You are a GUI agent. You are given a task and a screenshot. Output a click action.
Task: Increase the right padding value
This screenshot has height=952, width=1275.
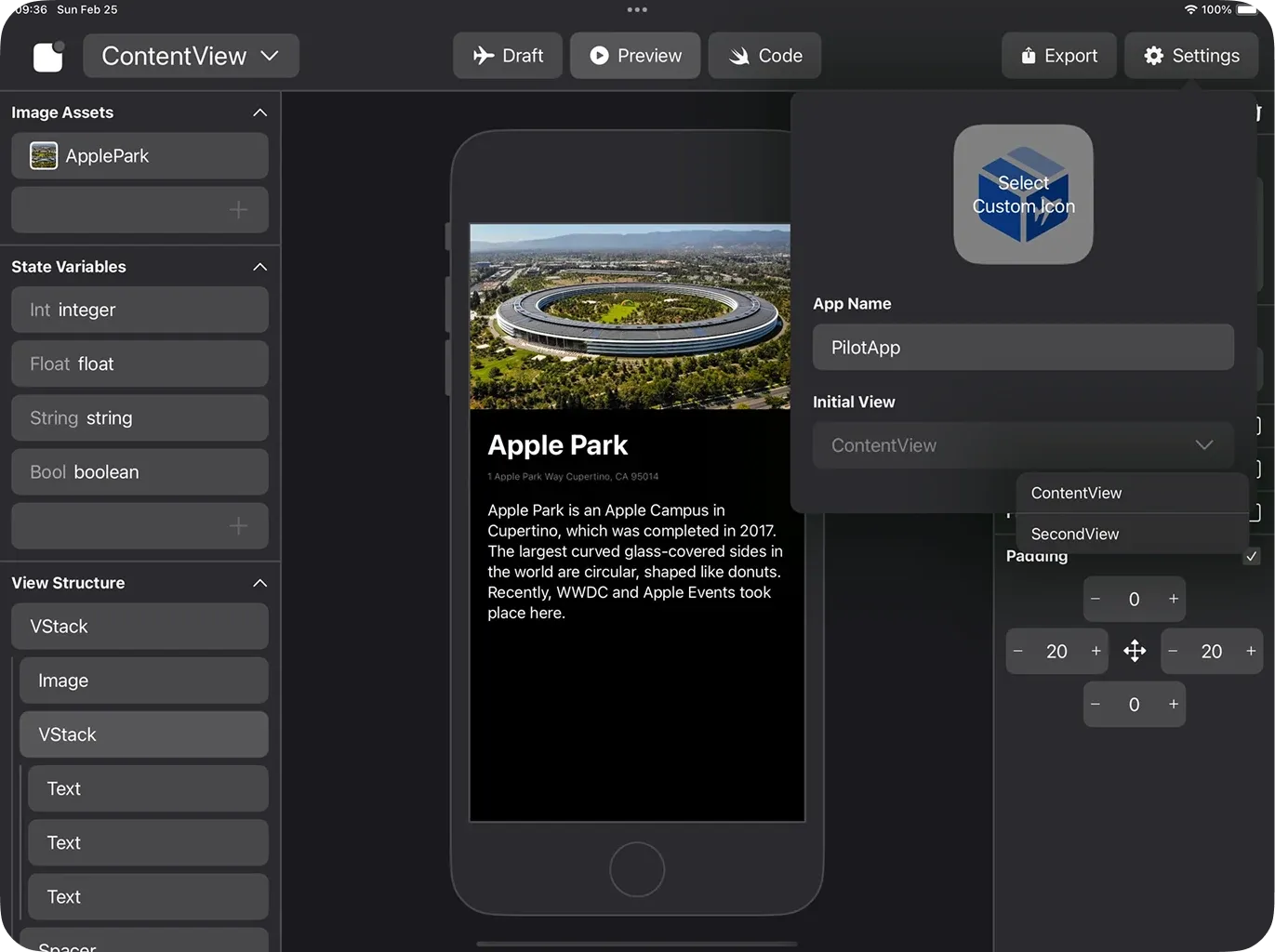[x=1251, y=651]
